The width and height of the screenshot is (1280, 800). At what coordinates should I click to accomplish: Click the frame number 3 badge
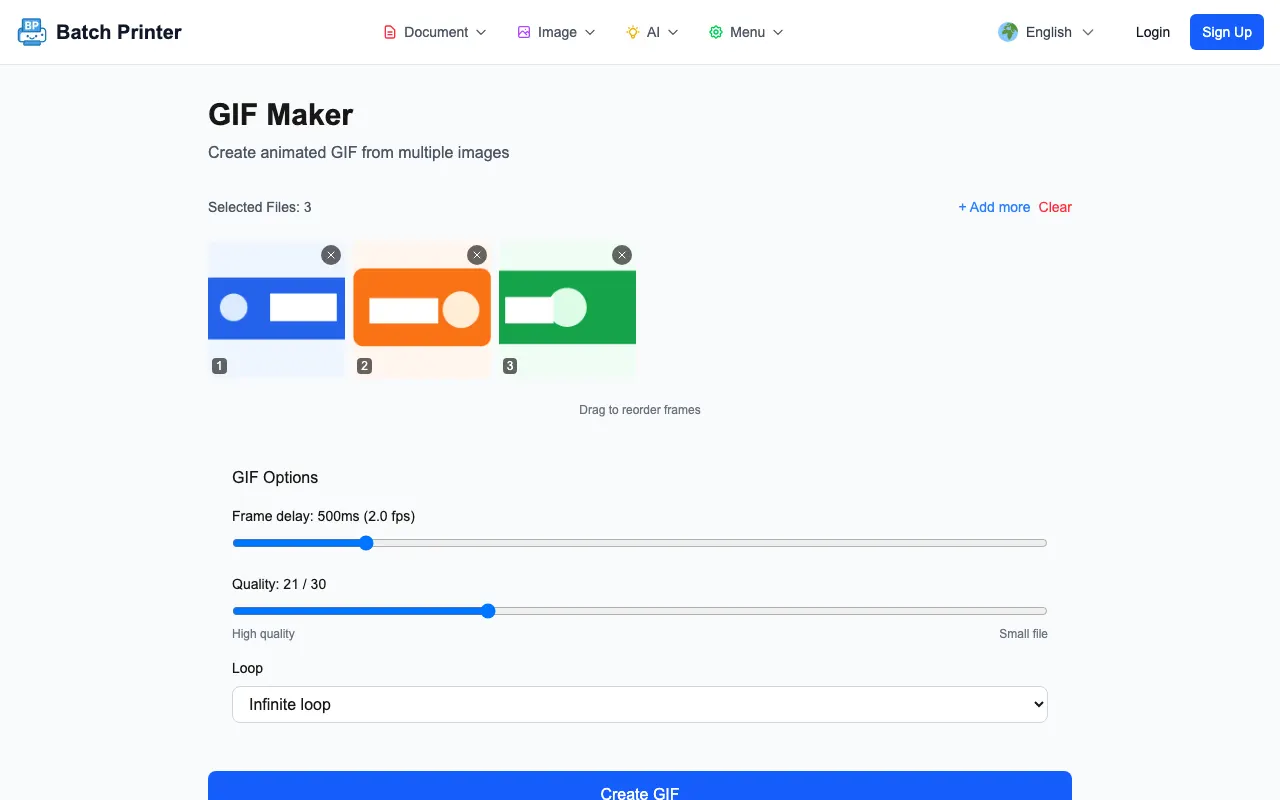(510, 366)
